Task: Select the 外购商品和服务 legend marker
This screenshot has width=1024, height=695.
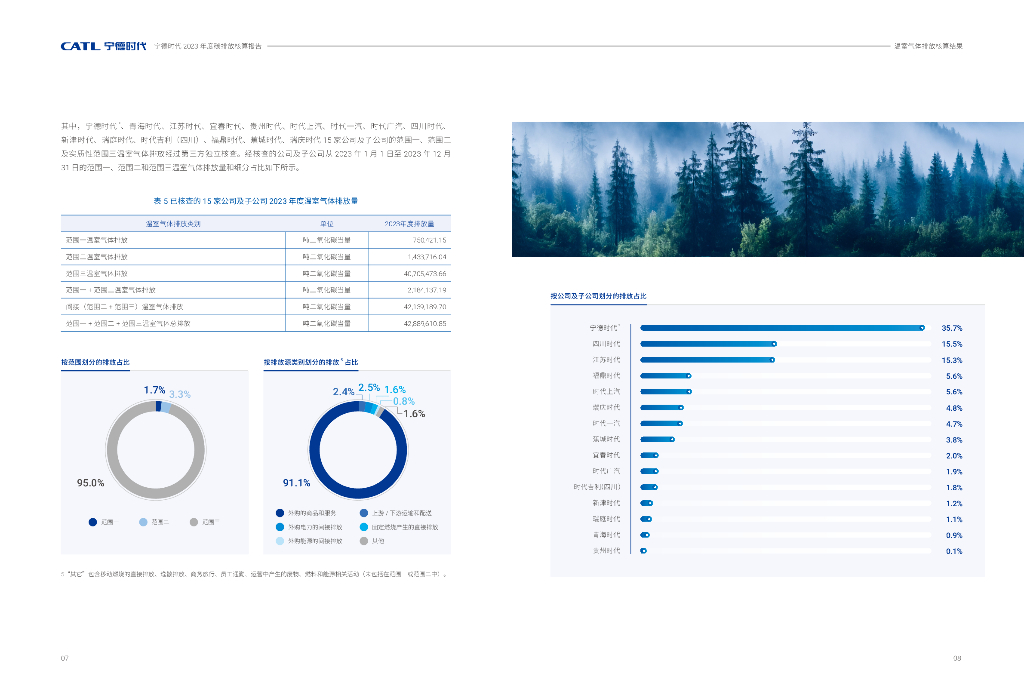Action: click(x=280, y=512)
